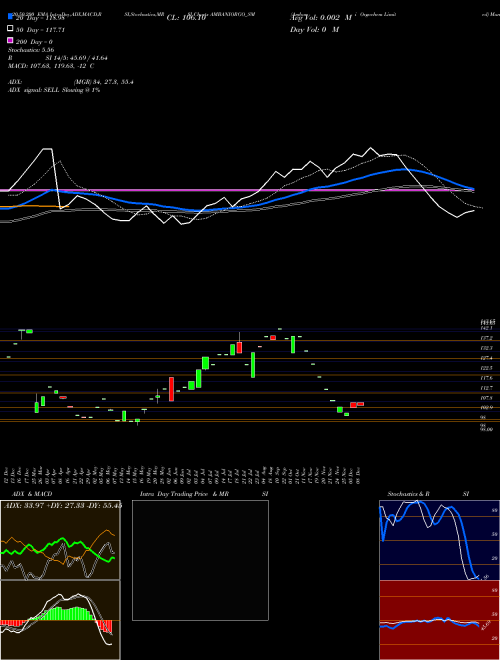Click the 'Avg Vol: 0.002 M' readout
This screenshot has width=500, height=660.
pyautogui.click(x=321, y=18)
